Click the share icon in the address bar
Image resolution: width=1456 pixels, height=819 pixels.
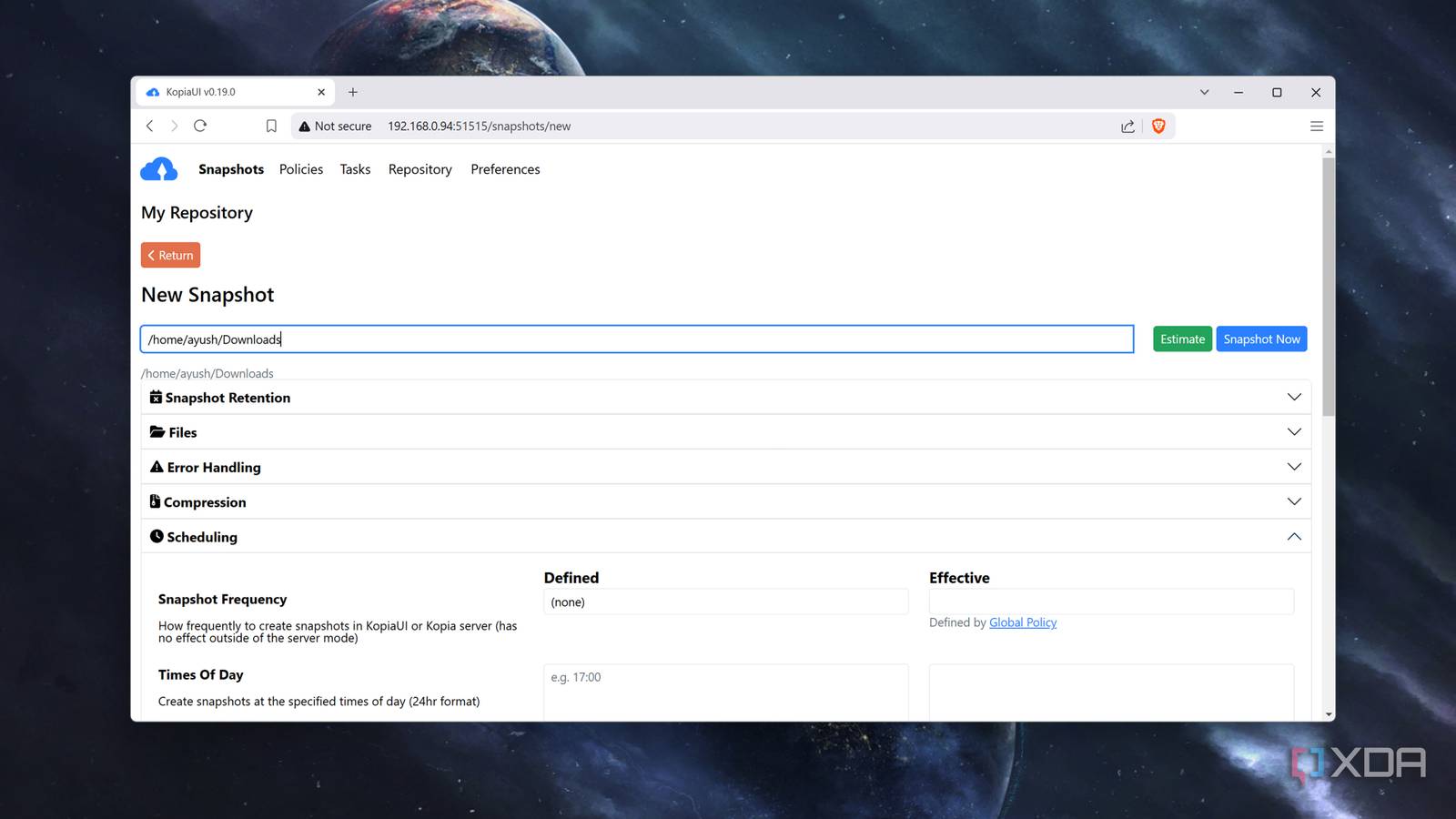pos(1127,126)
